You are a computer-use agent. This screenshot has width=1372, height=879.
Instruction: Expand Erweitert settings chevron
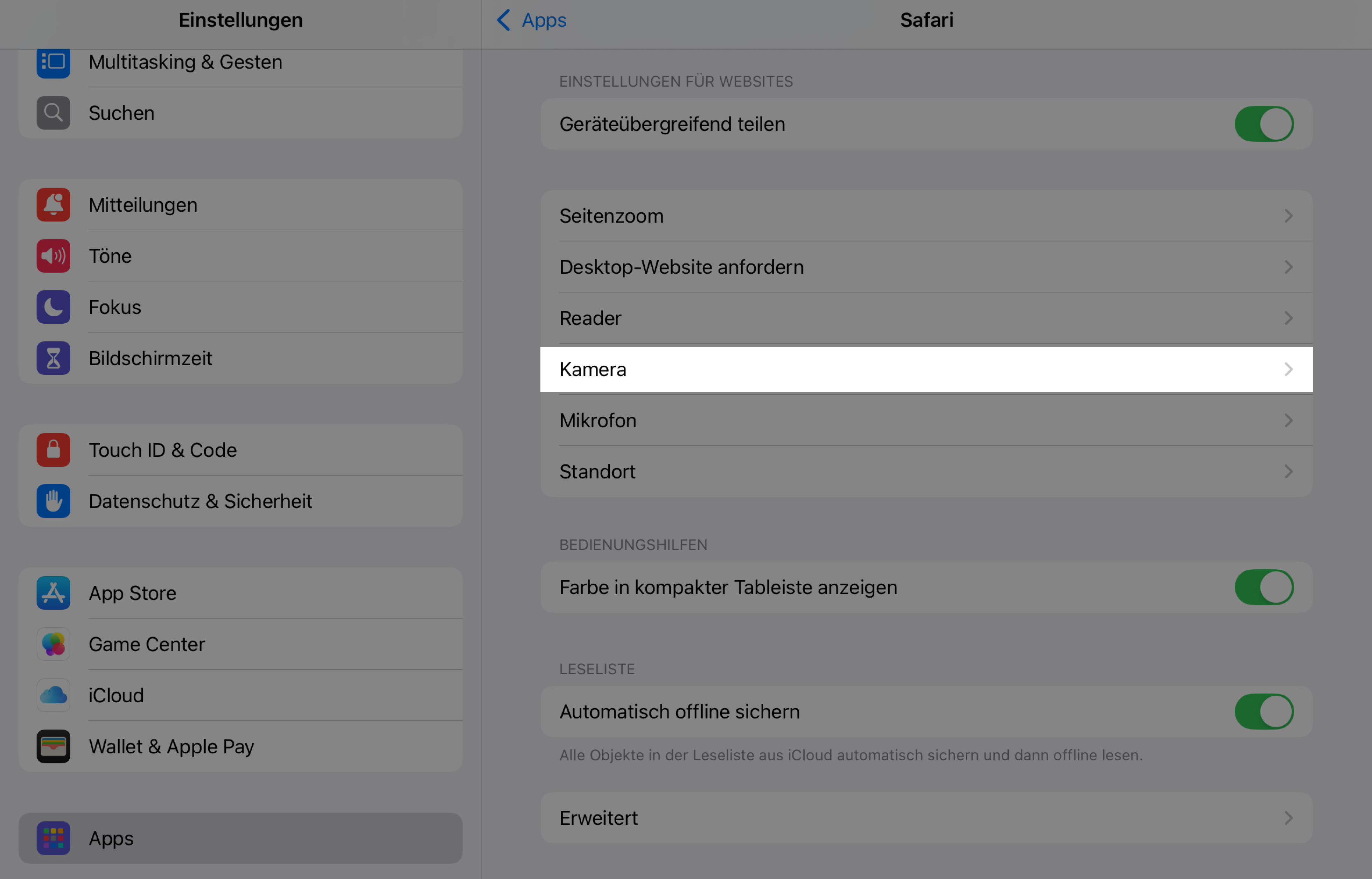pyautogui.click(x=1288, y=818)
